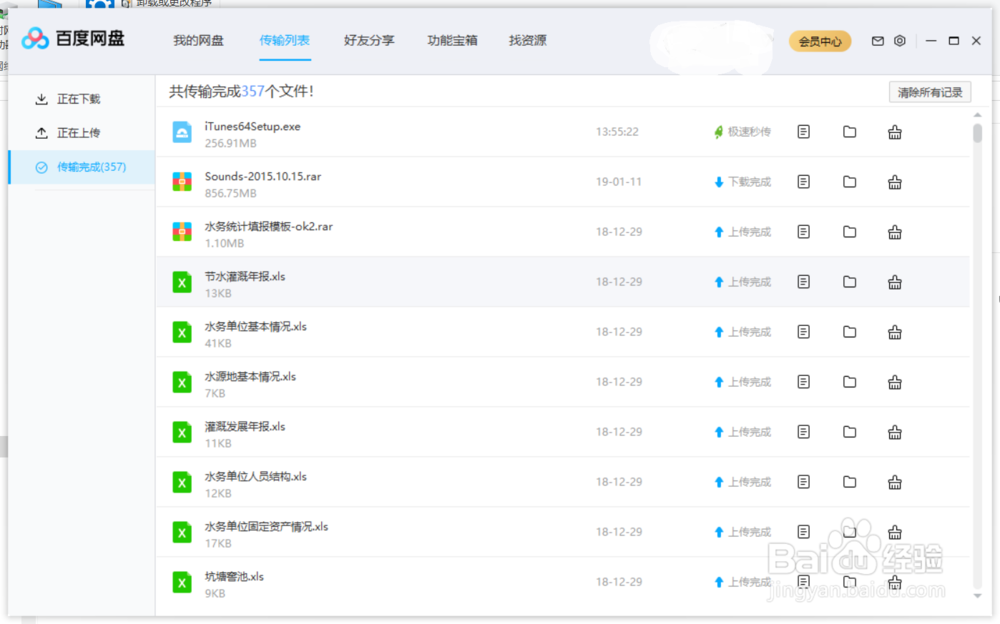Clear the 灌溉发展年报.xls record
Image resolution: width=1000 pixels, height=624 pixels.
coord(895,433)
